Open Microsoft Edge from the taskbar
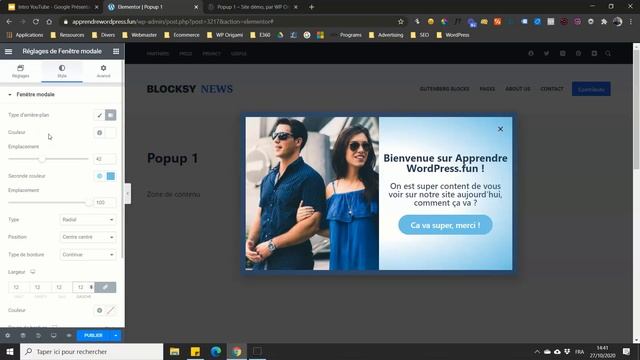640x360 pixels. [216, 351]
